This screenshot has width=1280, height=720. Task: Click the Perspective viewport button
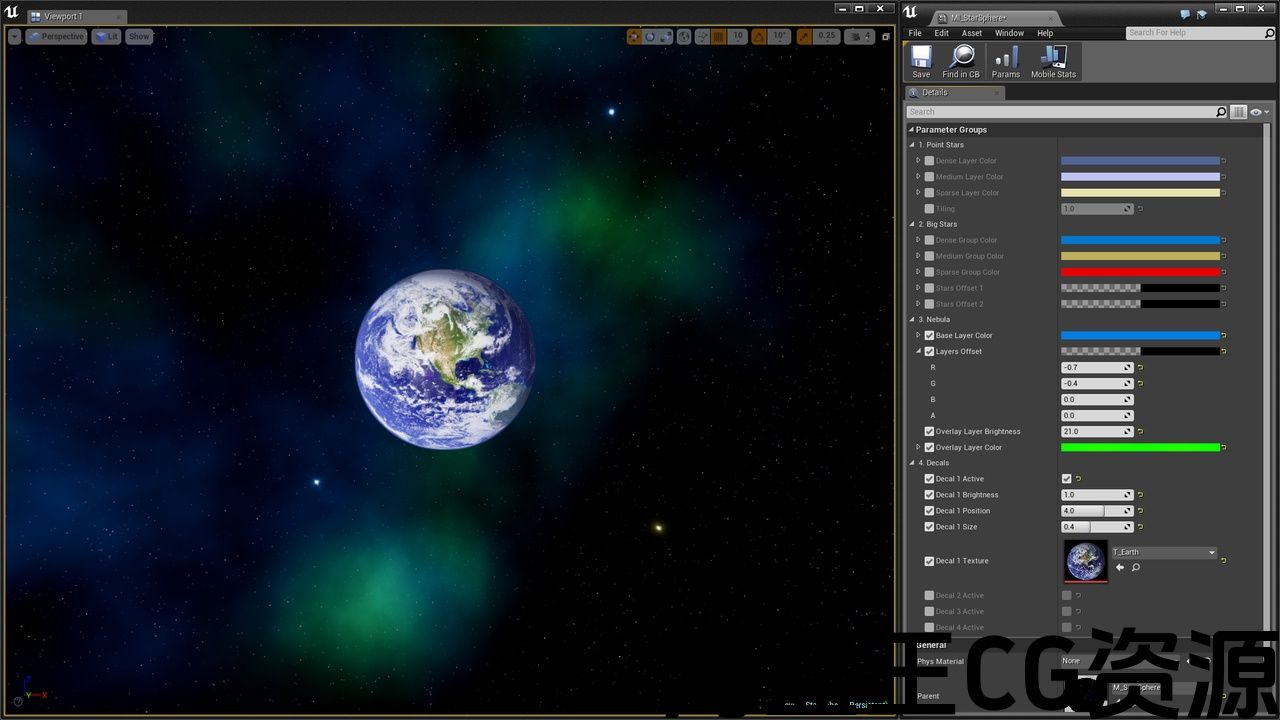56,37
